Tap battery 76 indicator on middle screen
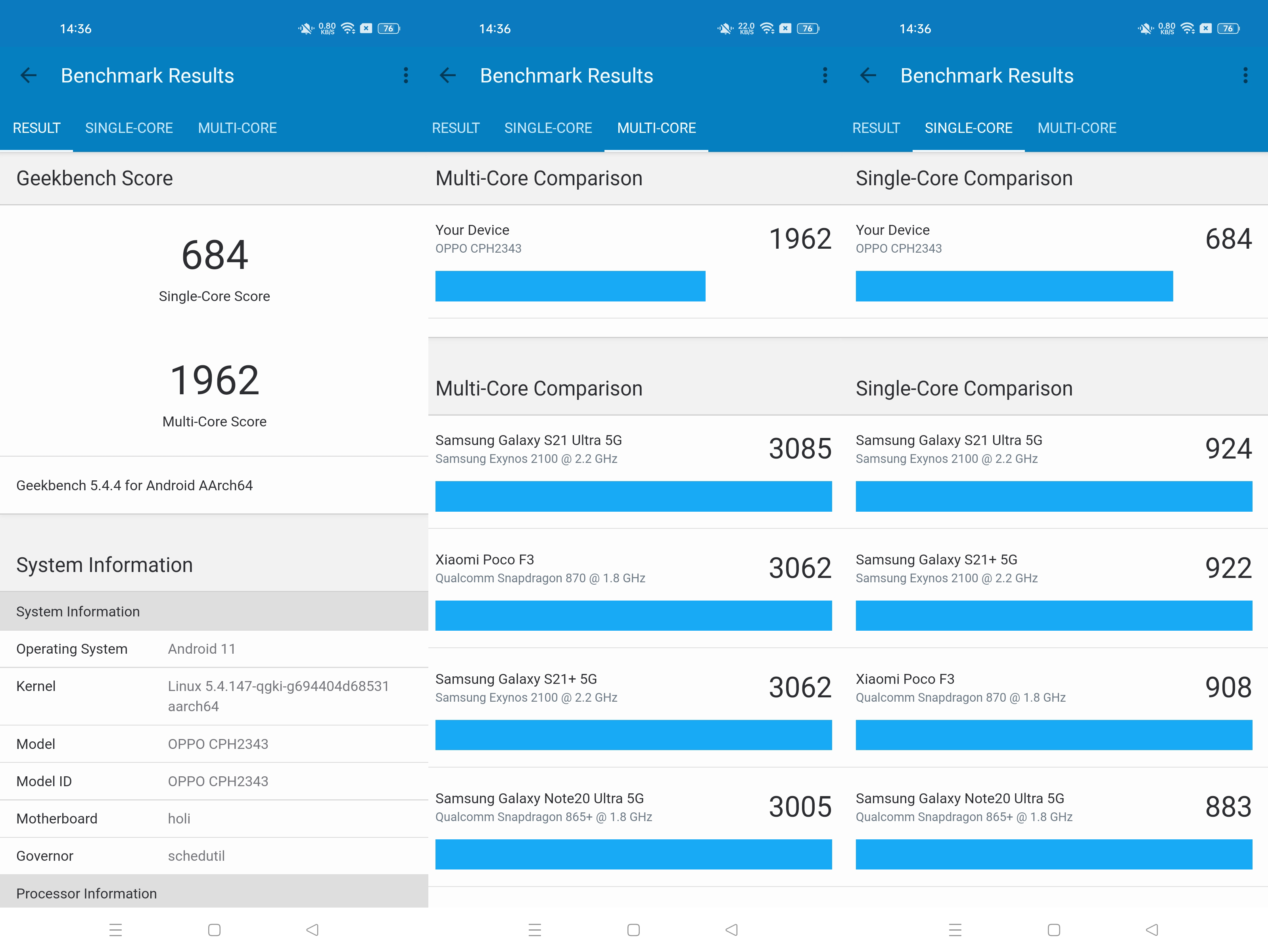 click(808, 28)
